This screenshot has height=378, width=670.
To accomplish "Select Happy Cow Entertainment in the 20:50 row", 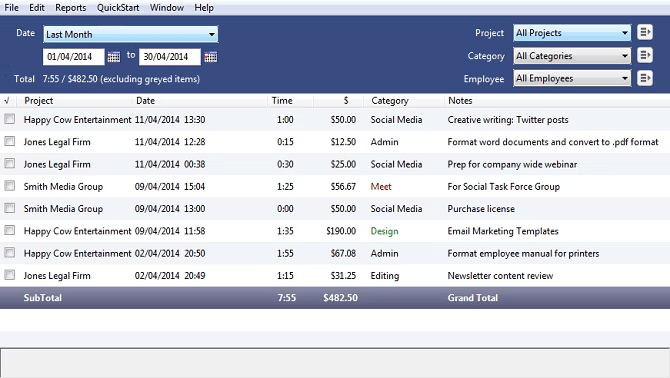I will (77, 253).
